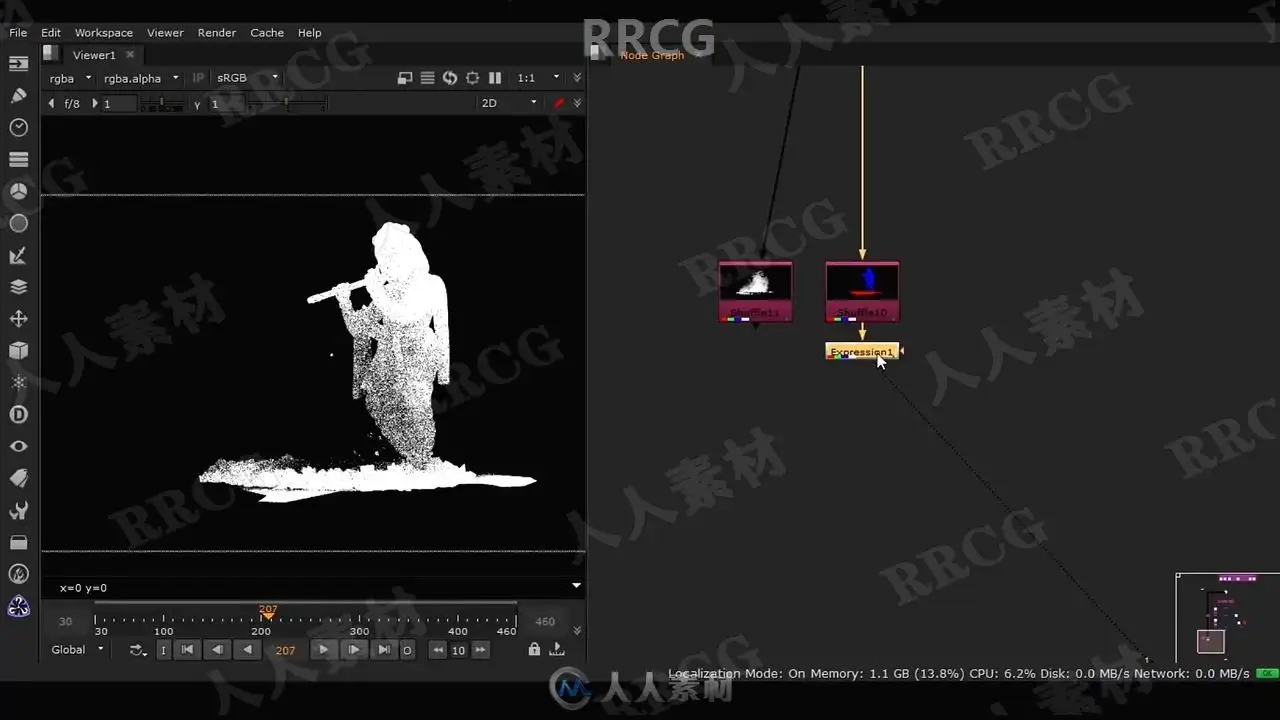The image size is (1280, 720).
Task: Play the sequence forward
Action: click(x=322, y=650)
